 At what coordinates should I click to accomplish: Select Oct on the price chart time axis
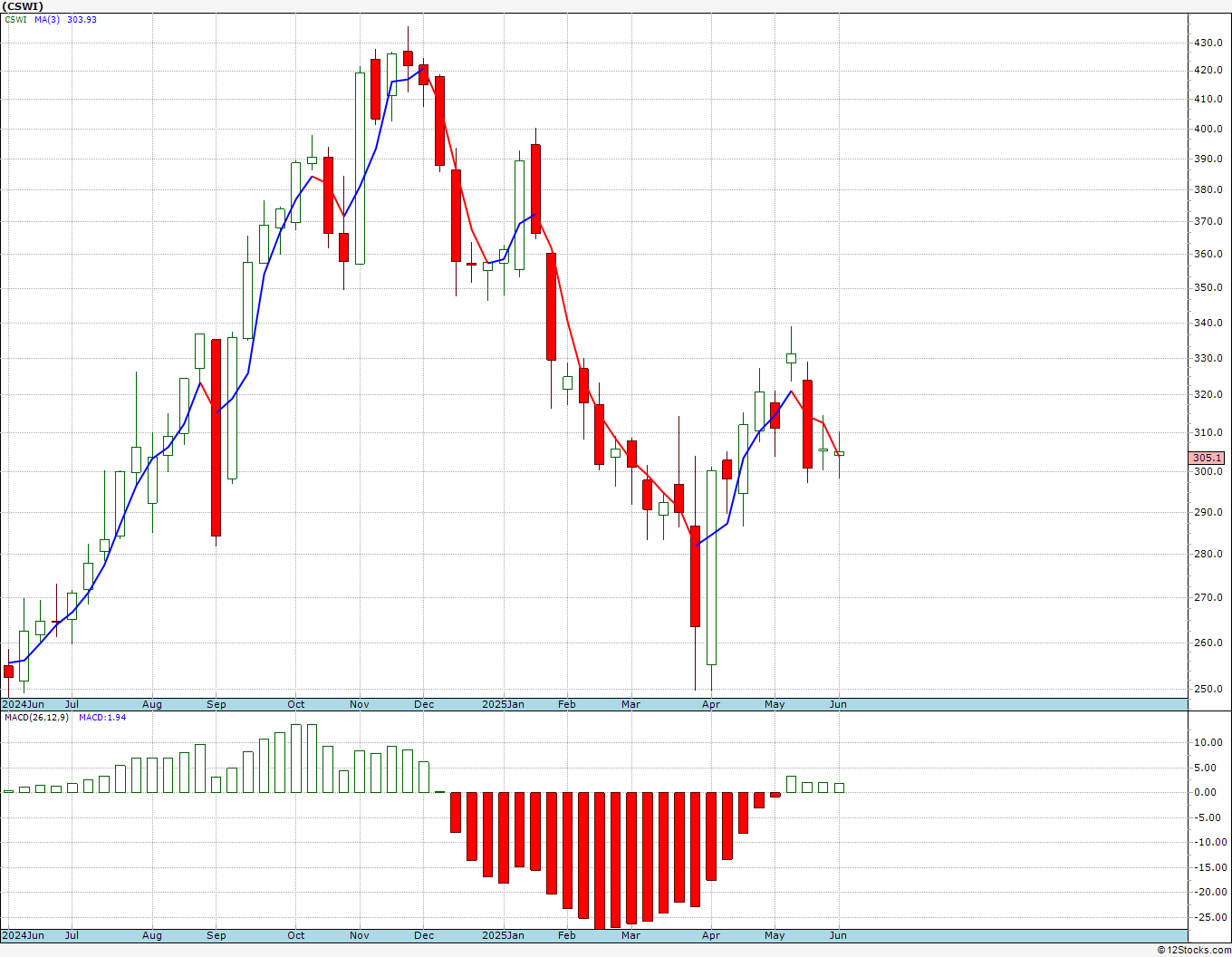296,704
